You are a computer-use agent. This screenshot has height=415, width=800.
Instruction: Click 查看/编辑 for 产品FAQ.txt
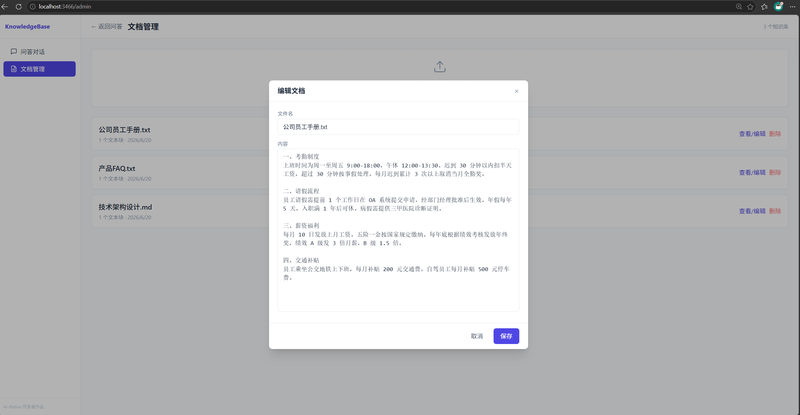pos(752,173)
